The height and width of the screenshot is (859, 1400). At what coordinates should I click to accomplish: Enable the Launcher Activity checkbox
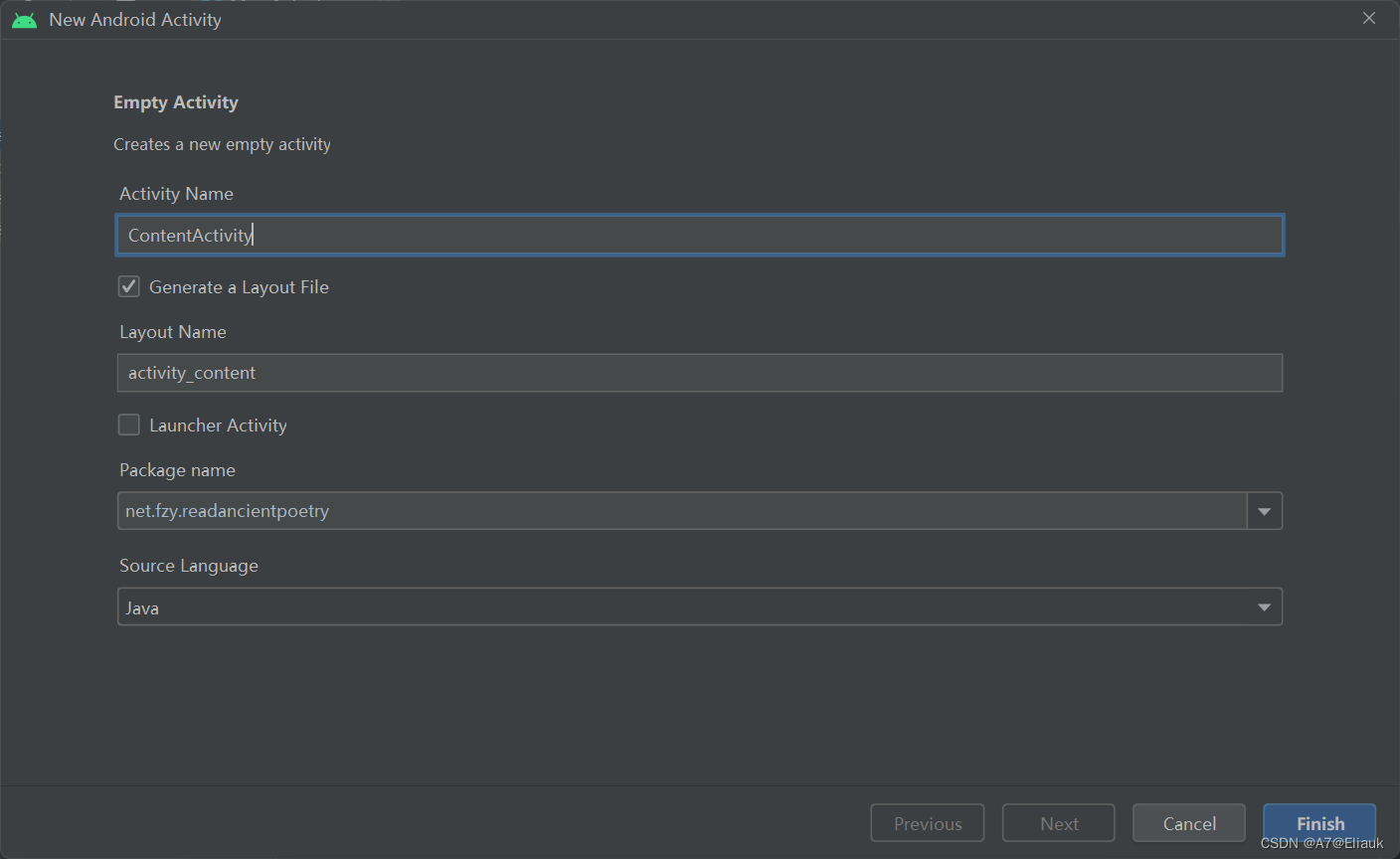[129, 425]
